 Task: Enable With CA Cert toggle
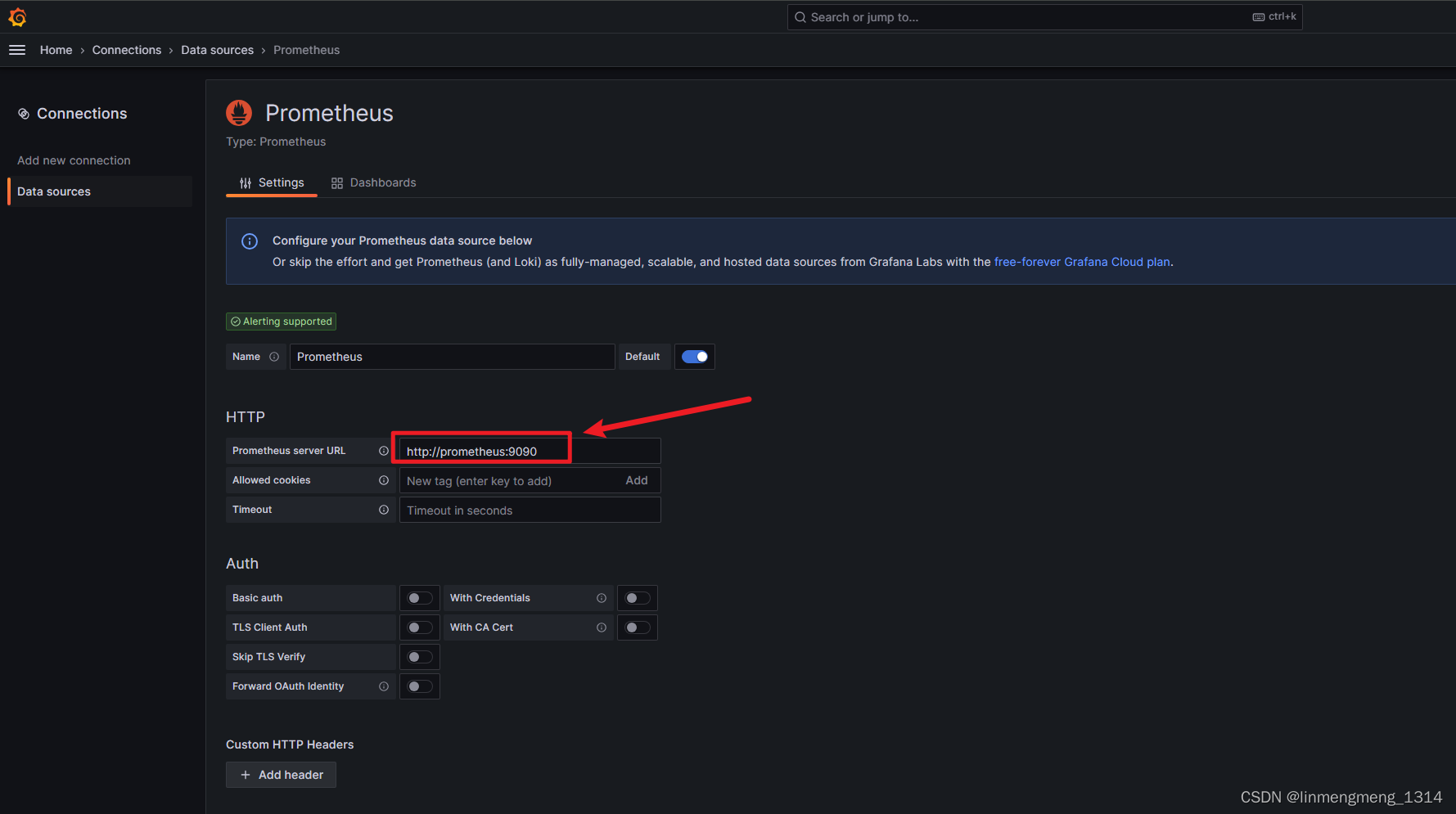coord(638,627)
